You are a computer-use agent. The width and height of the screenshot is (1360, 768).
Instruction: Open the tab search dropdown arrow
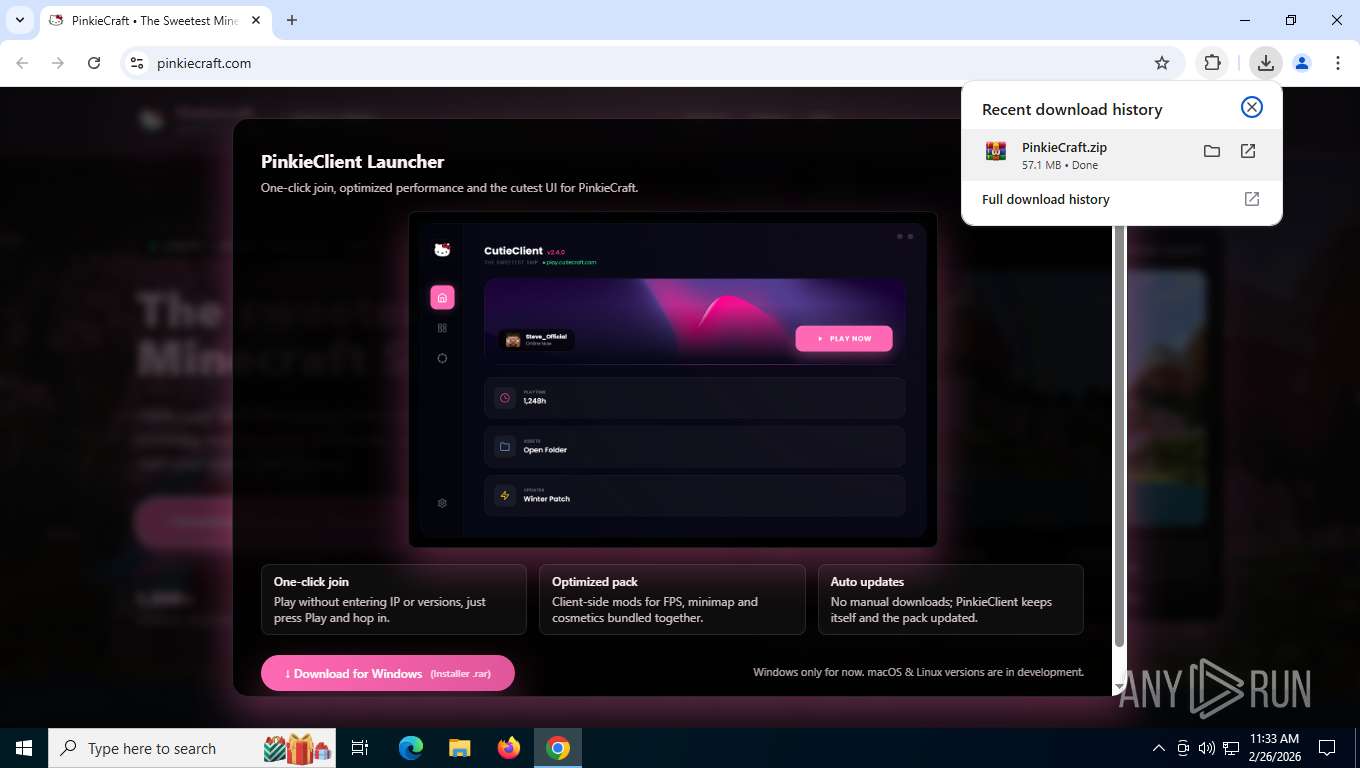pyautogui.click(x=19, y=20)
